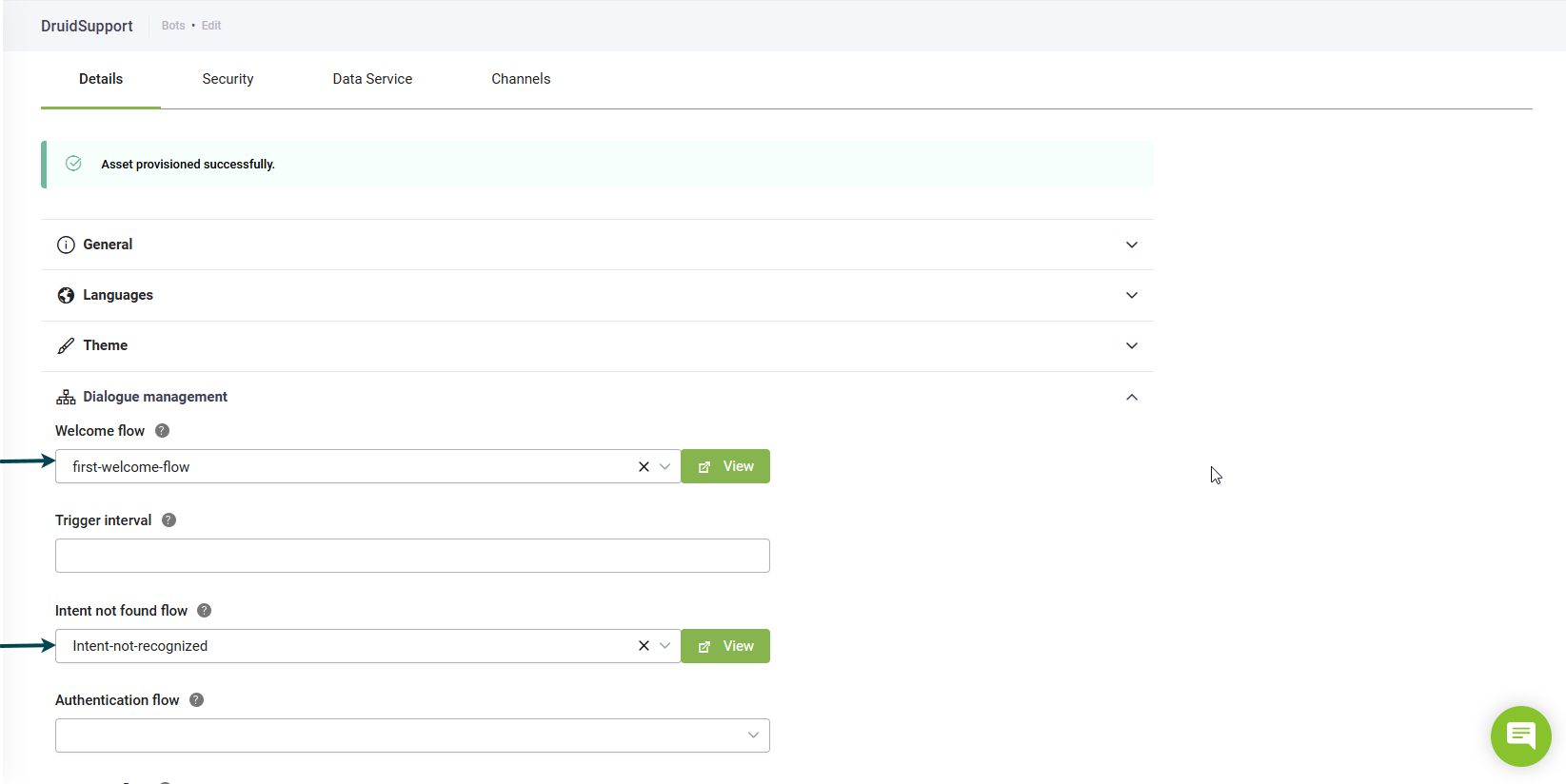
Task: Click the Languages globe icon
Action: click(66, 295)
